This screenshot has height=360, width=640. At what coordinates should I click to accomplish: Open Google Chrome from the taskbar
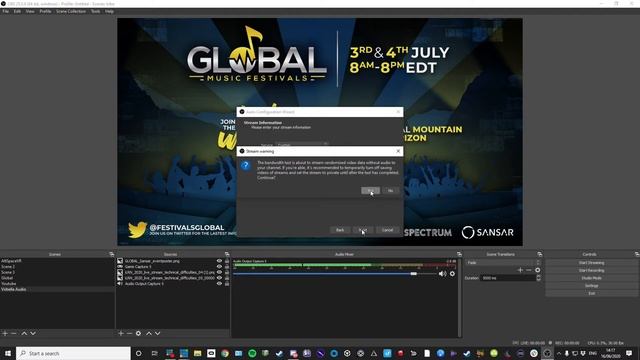225,353
